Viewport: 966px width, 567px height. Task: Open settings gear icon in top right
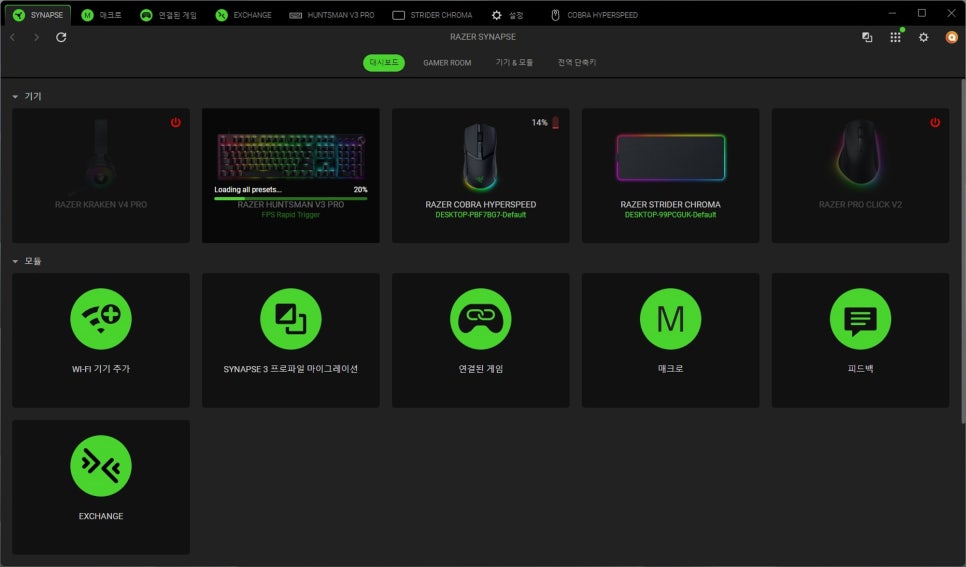tap(923, 37)
